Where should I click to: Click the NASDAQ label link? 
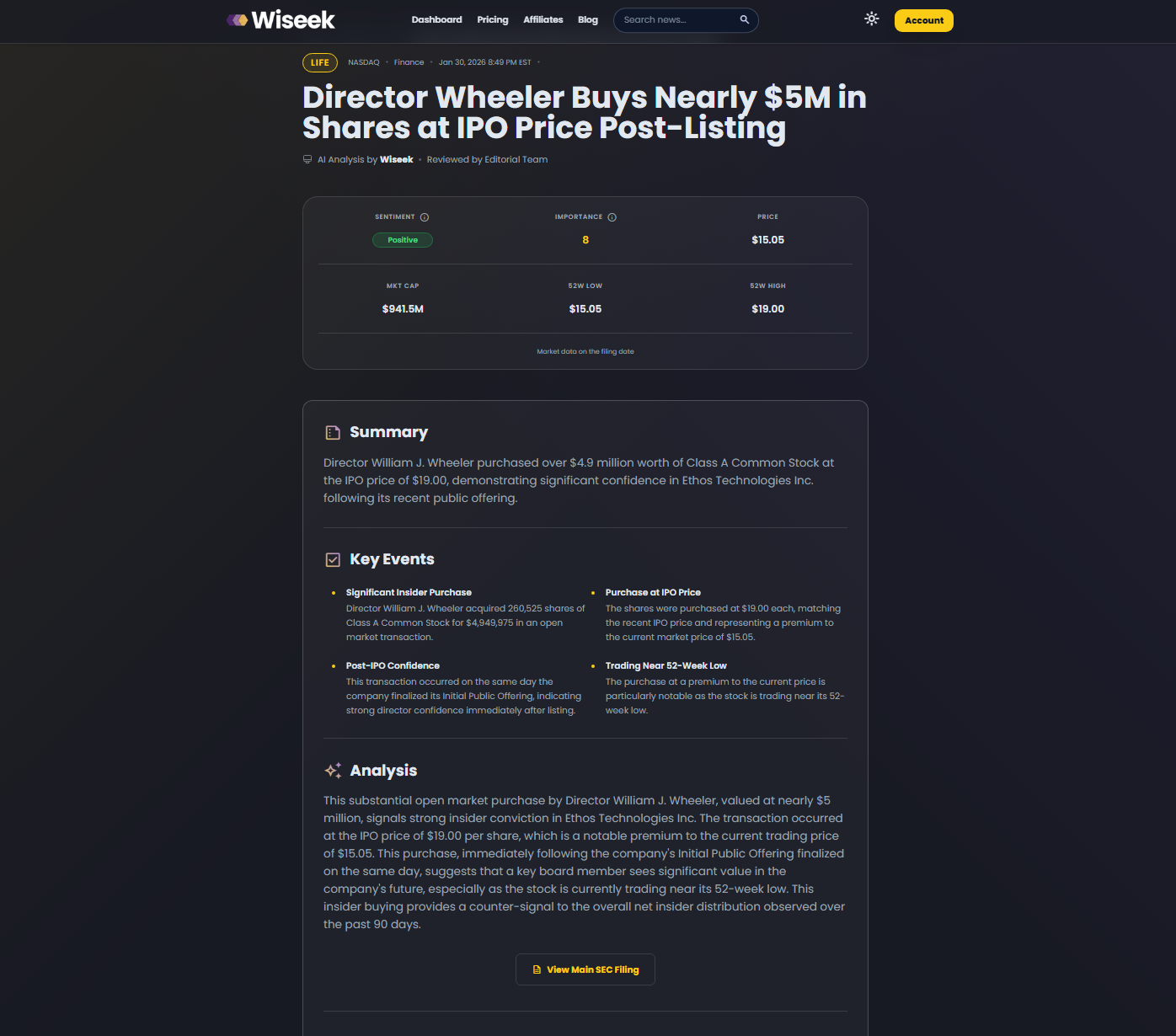(363, 61)
